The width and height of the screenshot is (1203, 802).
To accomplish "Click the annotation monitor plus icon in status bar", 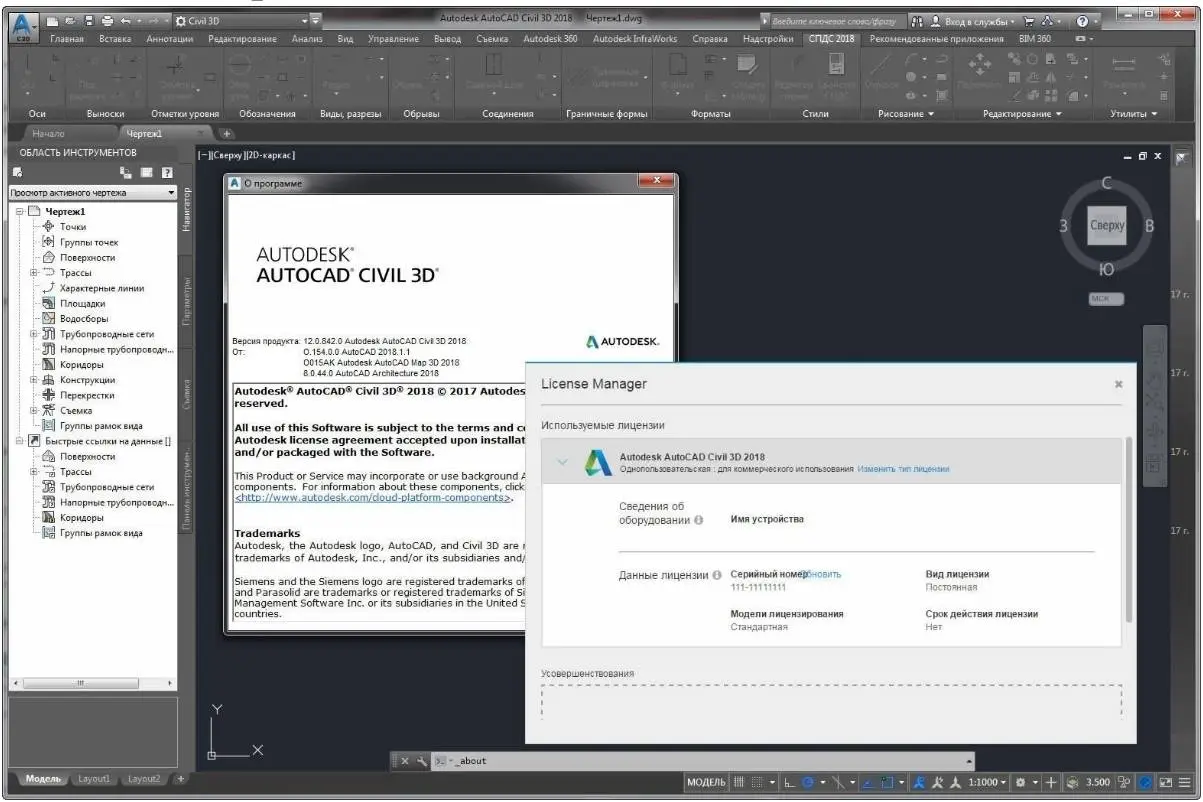I will coord(1051,782).
